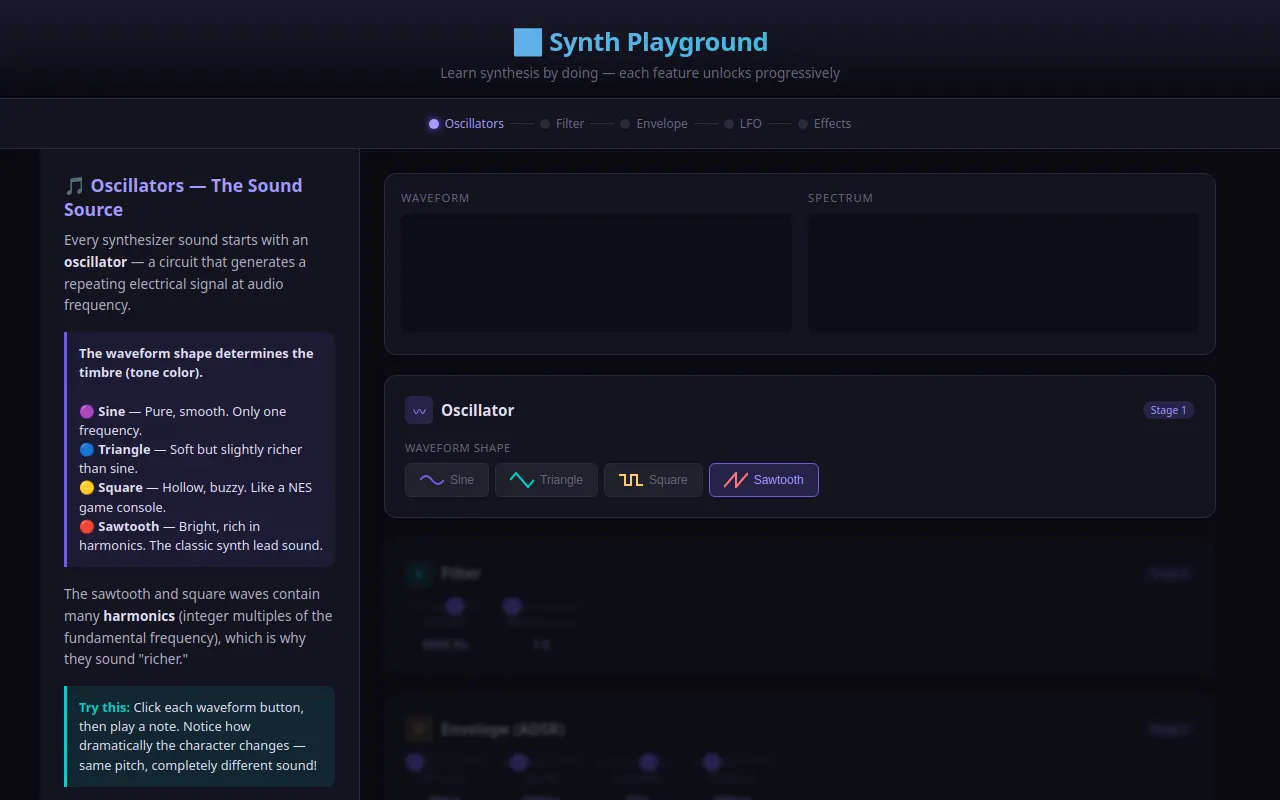This screenshot has width=1280, height=800.
Task: Click the 'Synth Playground' title text
Action: 658,42
